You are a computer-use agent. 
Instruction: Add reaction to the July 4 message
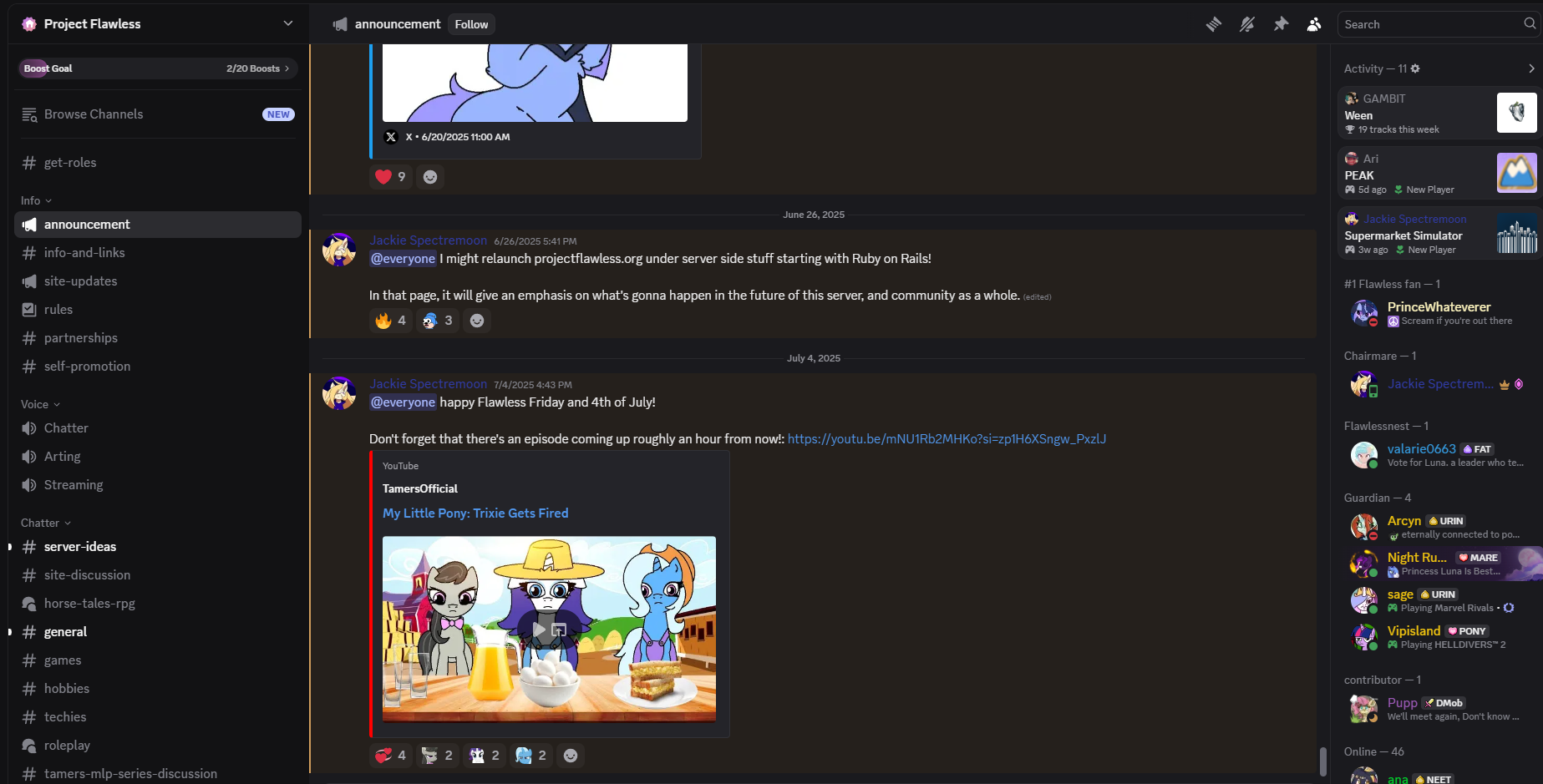(x=571, y=756)
